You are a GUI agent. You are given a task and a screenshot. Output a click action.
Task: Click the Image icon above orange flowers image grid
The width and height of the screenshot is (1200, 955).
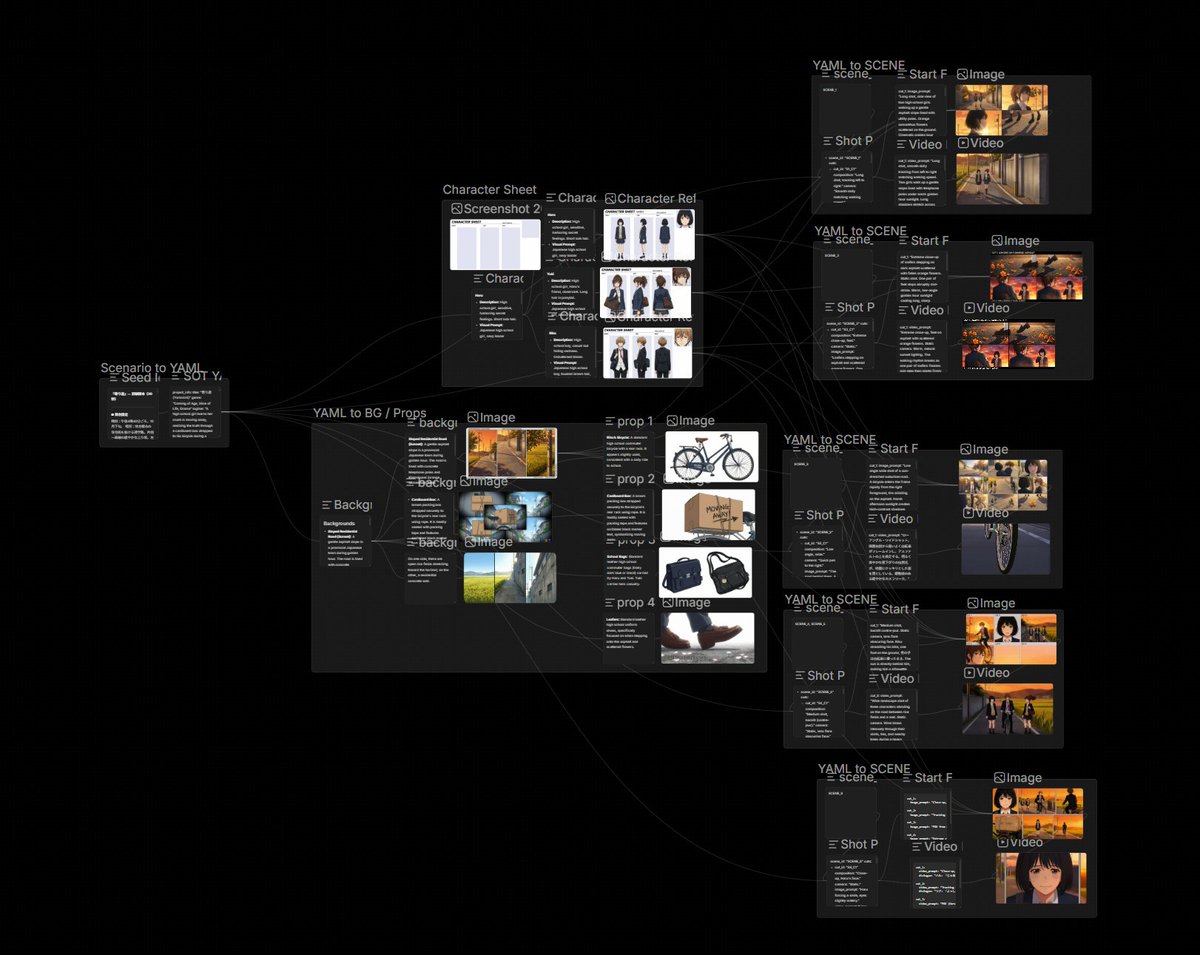(997, 241)
